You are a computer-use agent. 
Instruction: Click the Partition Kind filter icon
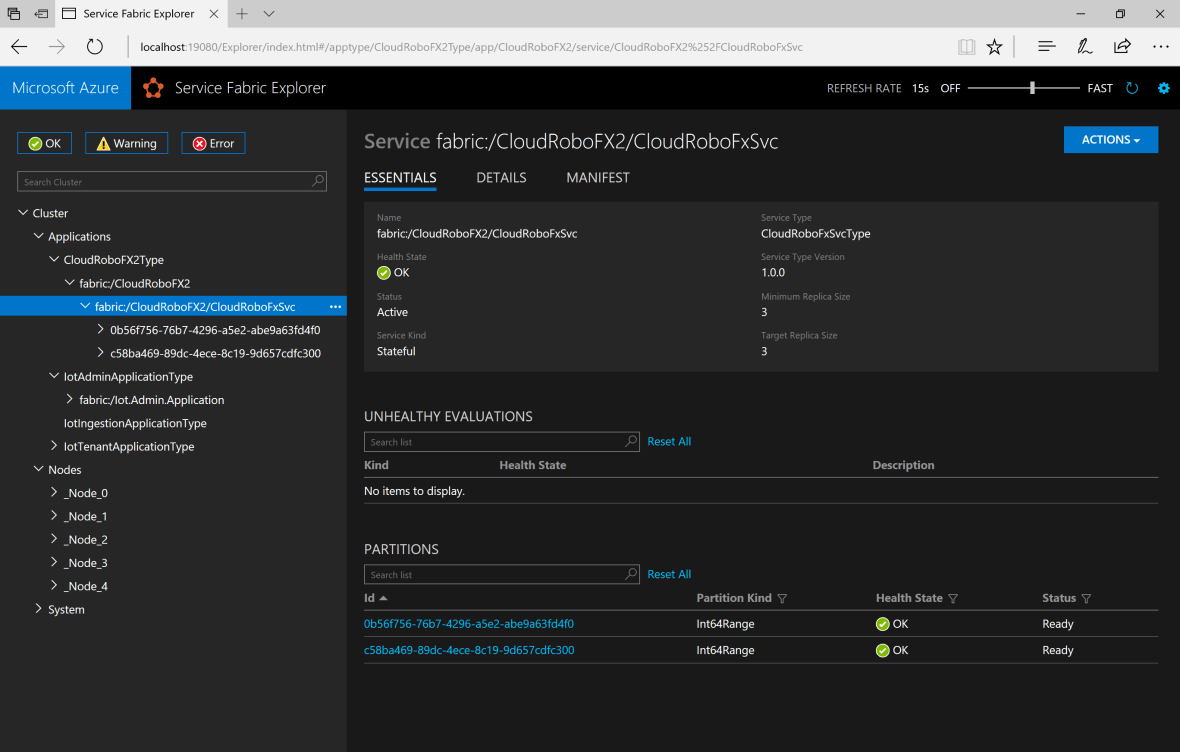click(782, 599)
